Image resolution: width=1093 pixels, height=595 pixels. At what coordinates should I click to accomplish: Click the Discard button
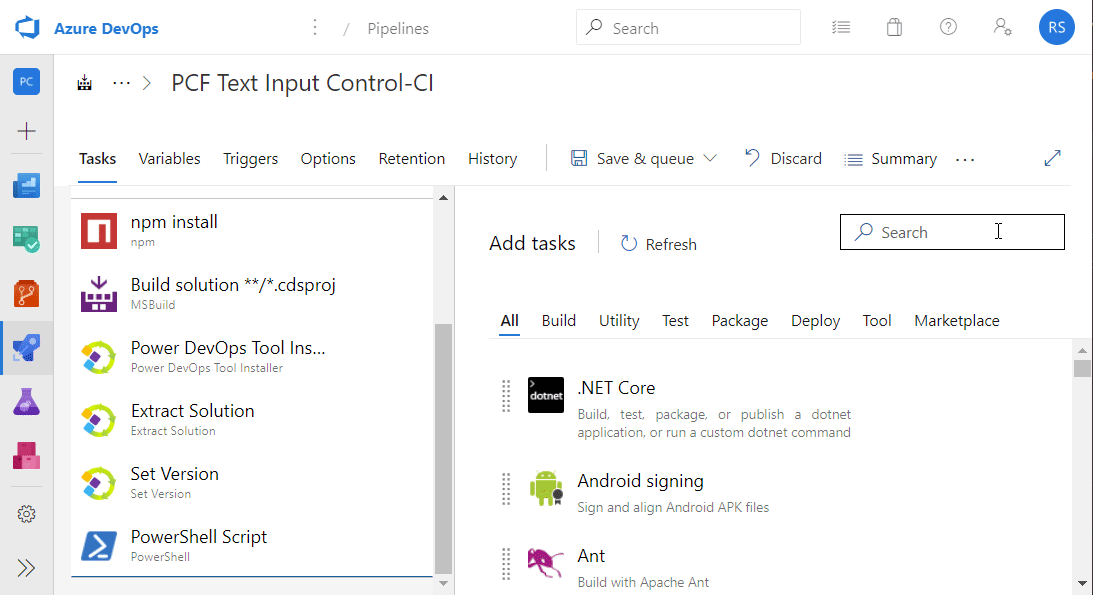[783, 159]
